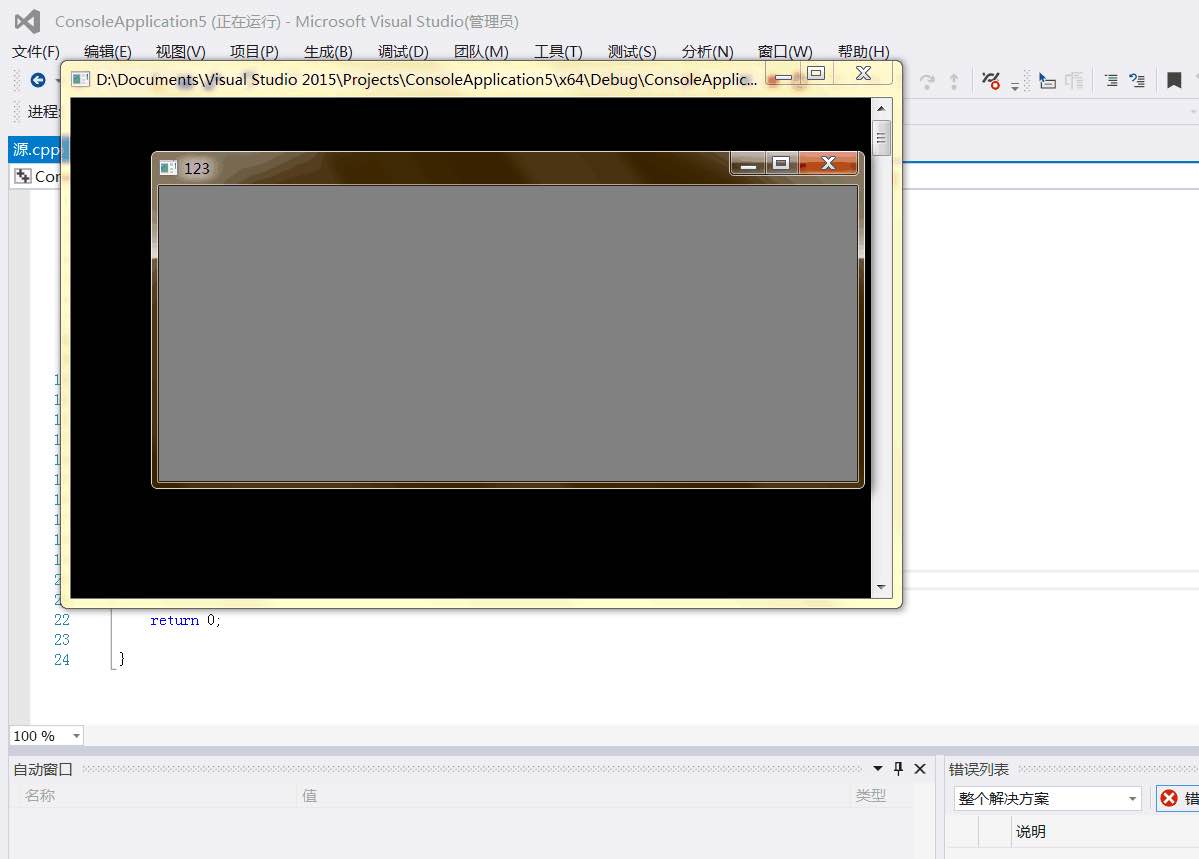Click the step over debug arrow icon
This screenshot has width=1199, height=859.
pos(927,81)
